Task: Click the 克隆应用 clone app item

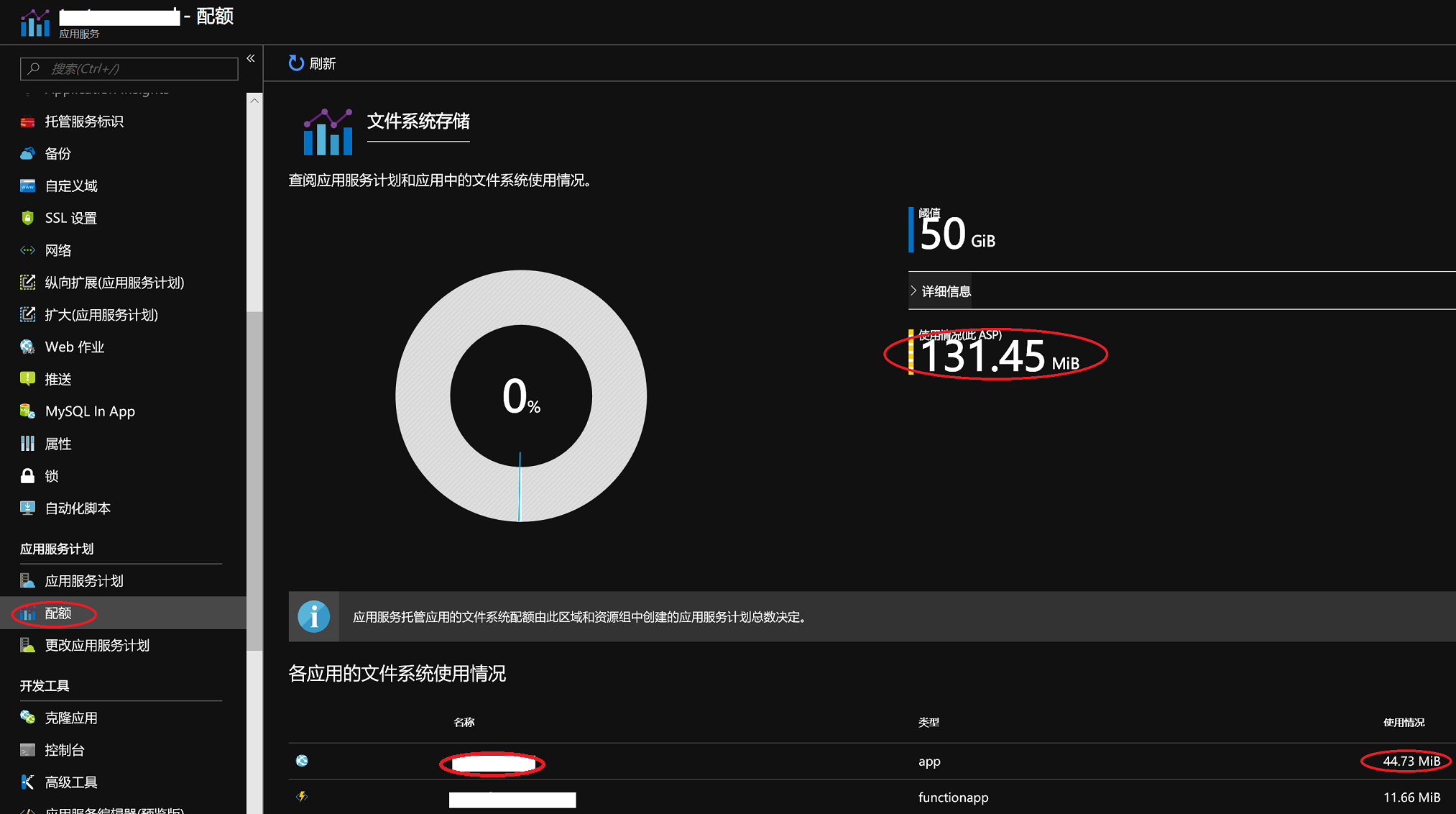Action: coord(70,718)
